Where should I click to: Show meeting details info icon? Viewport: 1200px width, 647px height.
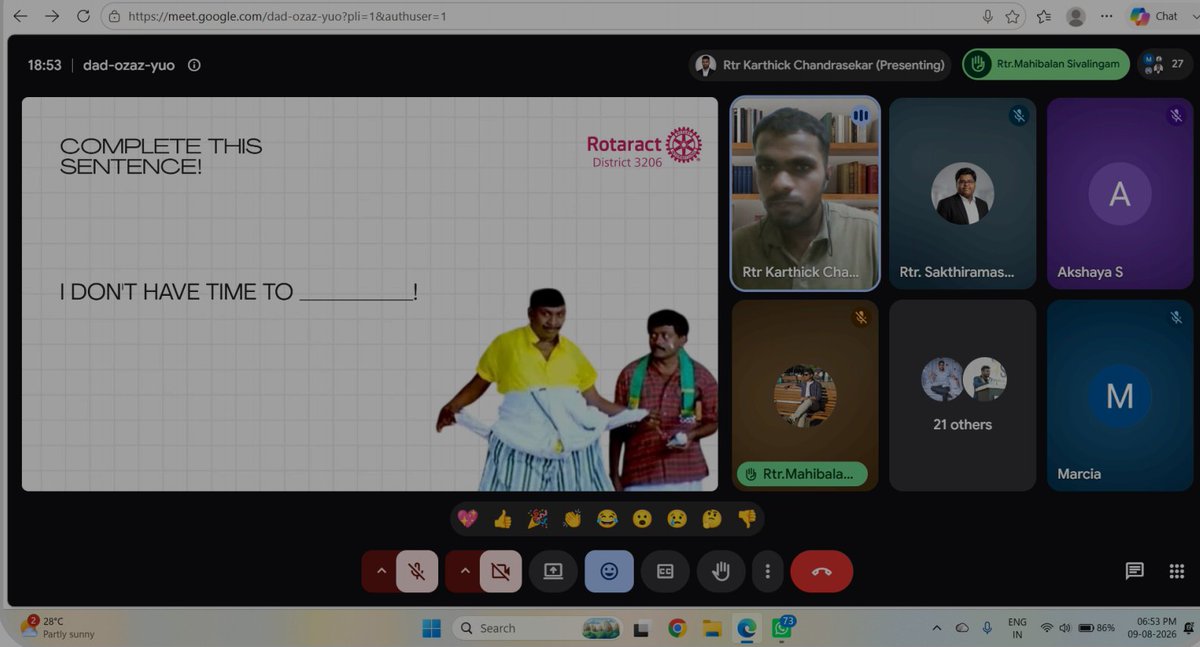tap(194, 65)
